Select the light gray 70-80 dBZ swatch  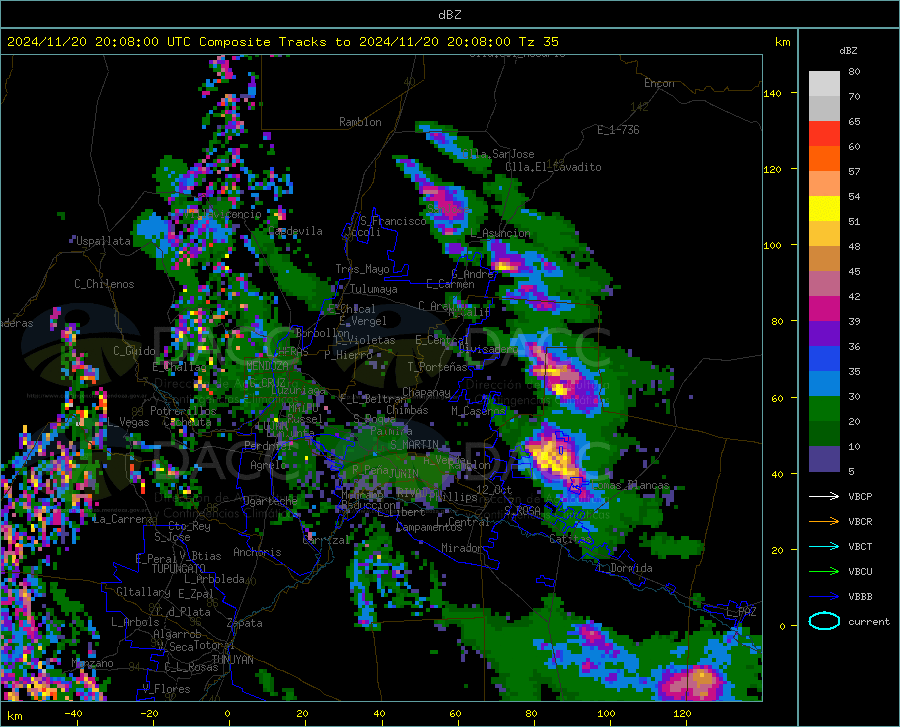point(824,84)
